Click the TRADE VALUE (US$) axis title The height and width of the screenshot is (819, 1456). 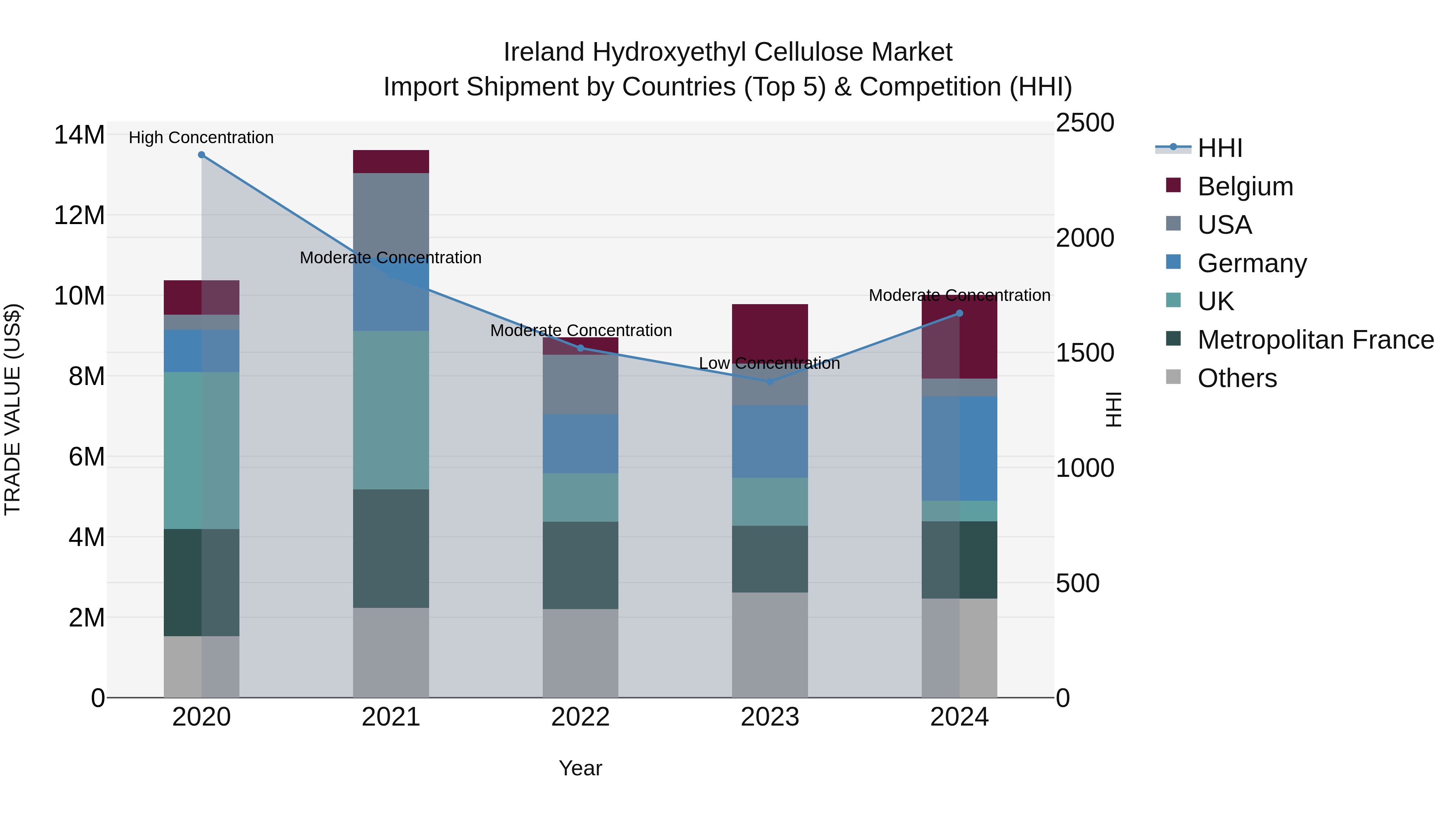tap(13, 409)
